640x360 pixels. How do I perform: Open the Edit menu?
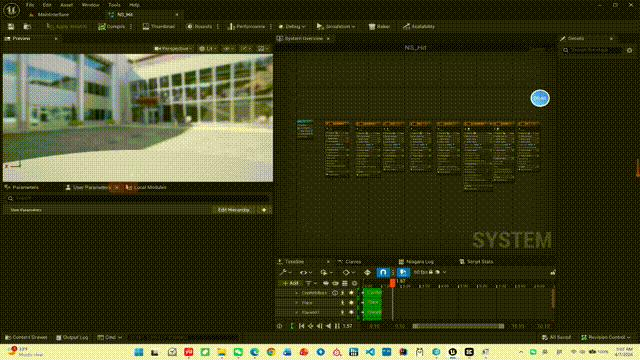(47, 5)
